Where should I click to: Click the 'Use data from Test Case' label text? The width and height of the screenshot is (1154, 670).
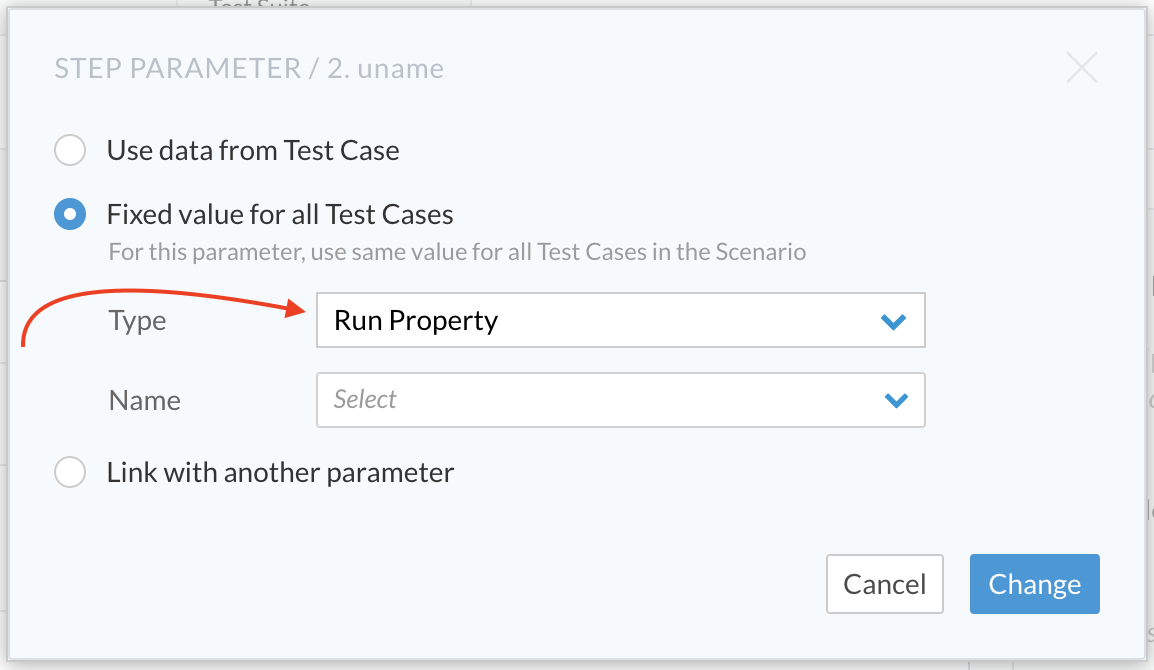(x=253, y=150)
